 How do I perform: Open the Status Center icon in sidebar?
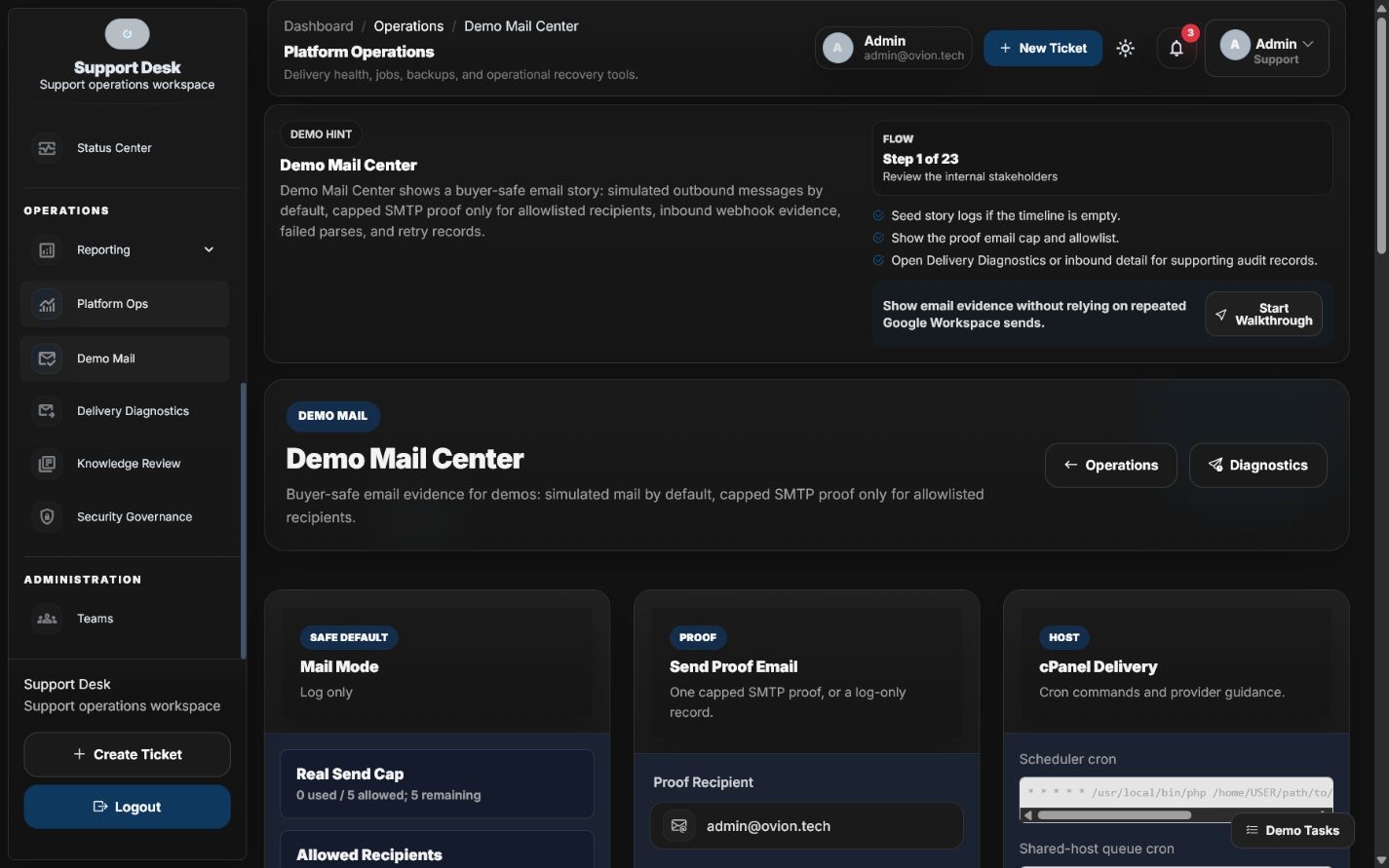(47, 148)
